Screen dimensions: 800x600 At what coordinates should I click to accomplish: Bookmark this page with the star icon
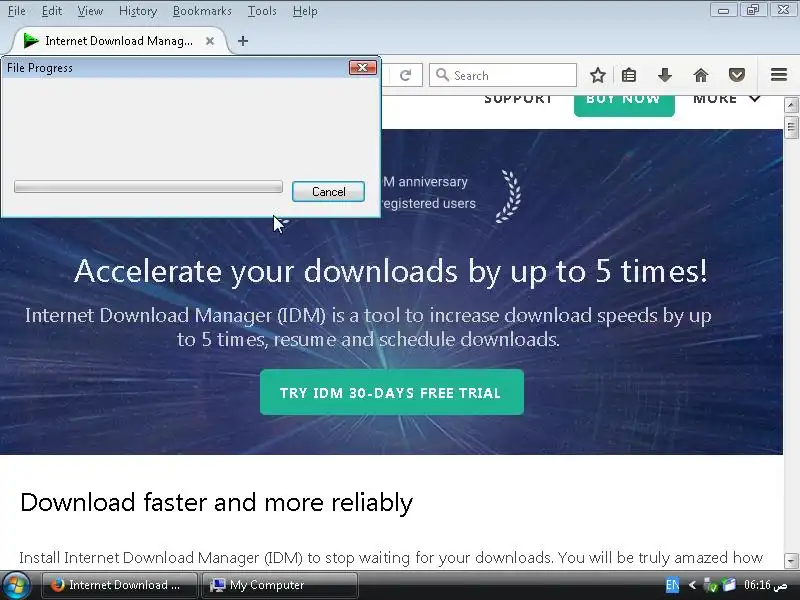pyautogui.click(x=597, y=76)
